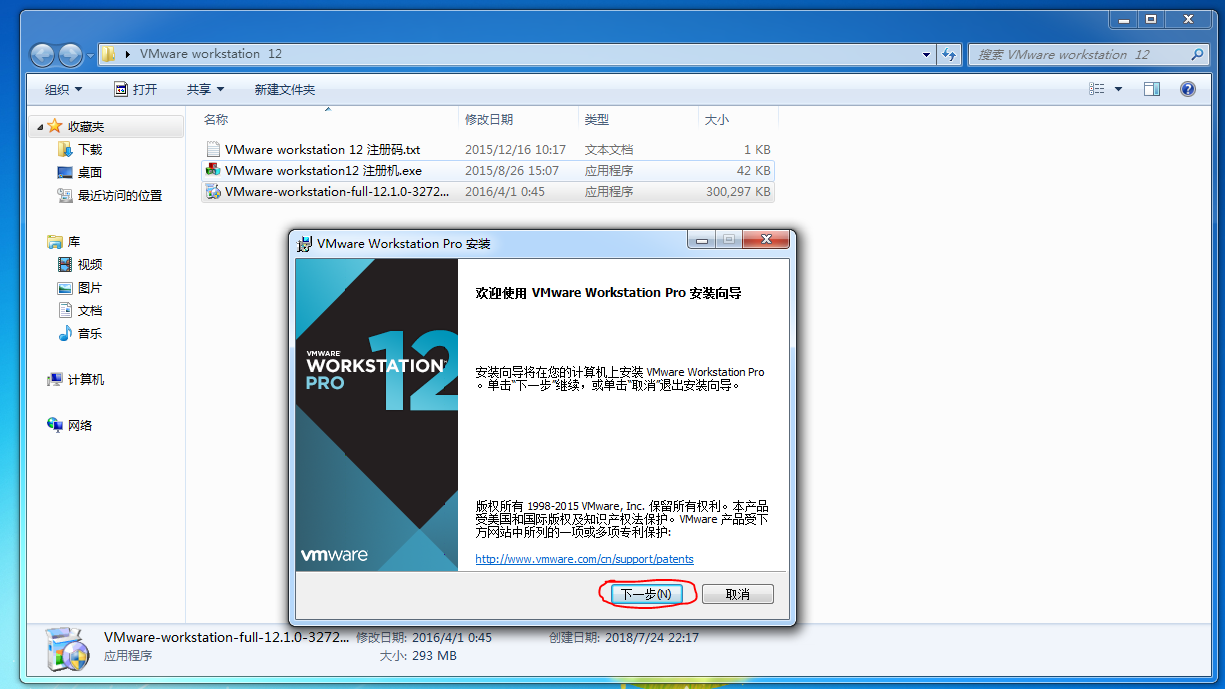Select file VMware workstation 12 注册码.txt
Screen dimensions: 1225x689
pyautogui.click(x=322, y=150)
